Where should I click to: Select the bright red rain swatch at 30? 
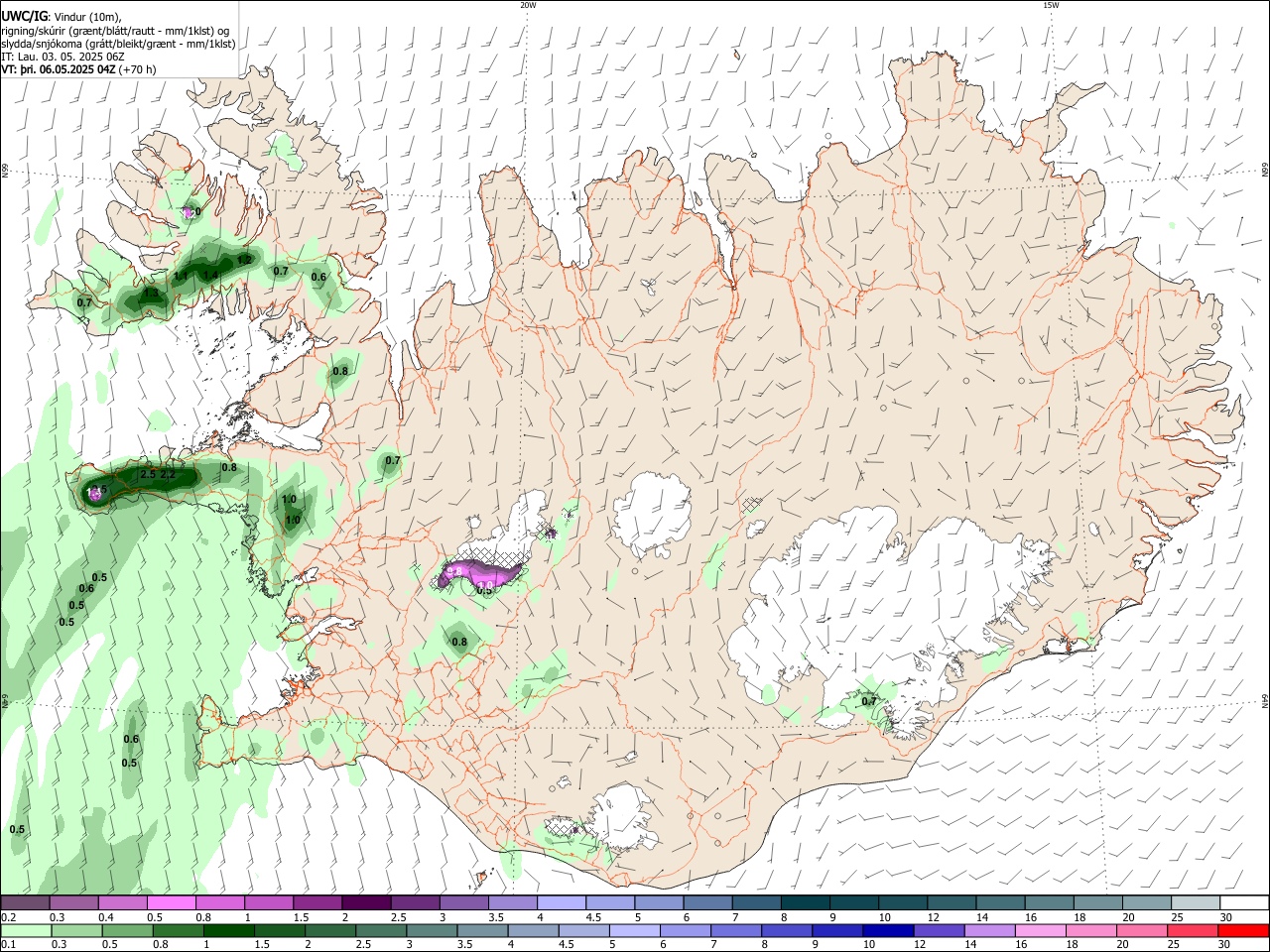click(1243, 930)
